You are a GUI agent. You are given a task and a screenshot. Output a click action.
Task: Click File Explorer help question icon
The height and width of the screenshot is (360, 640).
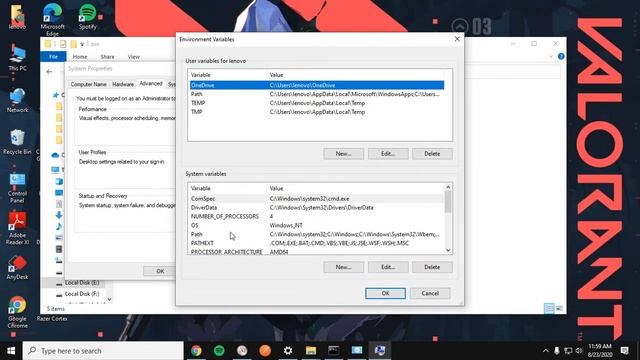561,56
